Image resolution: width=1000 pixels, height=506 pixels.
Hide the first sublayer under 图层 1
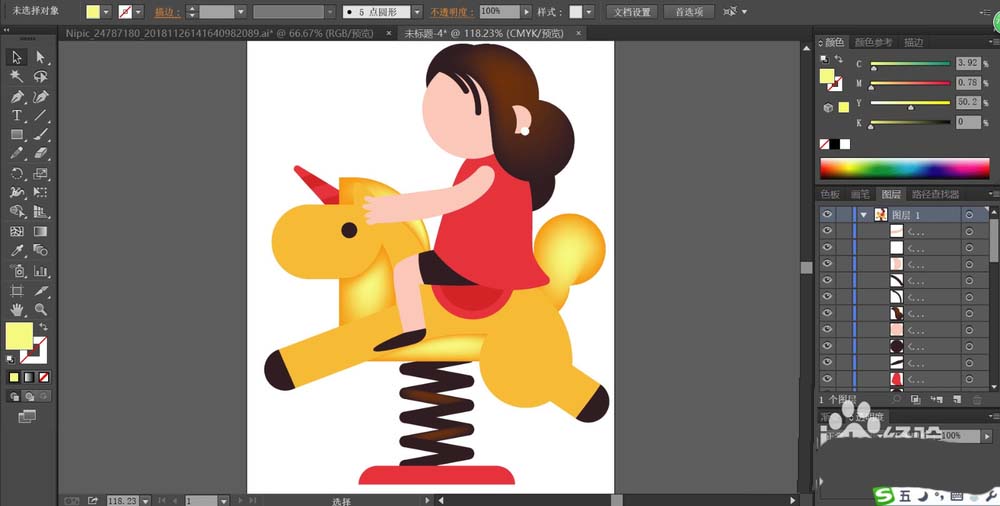(x=827, y=231)
